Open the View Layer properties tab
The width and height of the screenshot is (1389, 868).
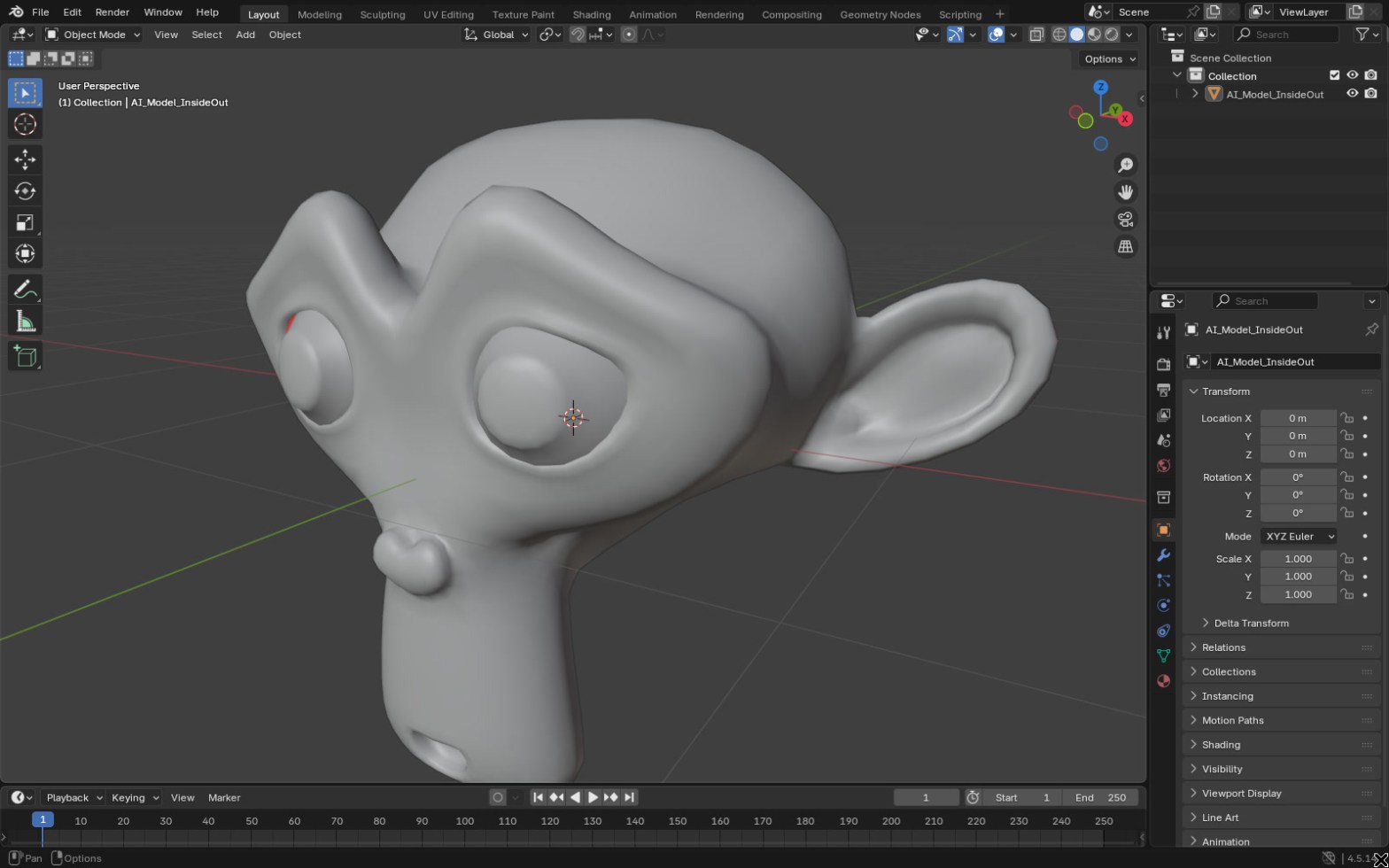click(x=1163, y=415)
